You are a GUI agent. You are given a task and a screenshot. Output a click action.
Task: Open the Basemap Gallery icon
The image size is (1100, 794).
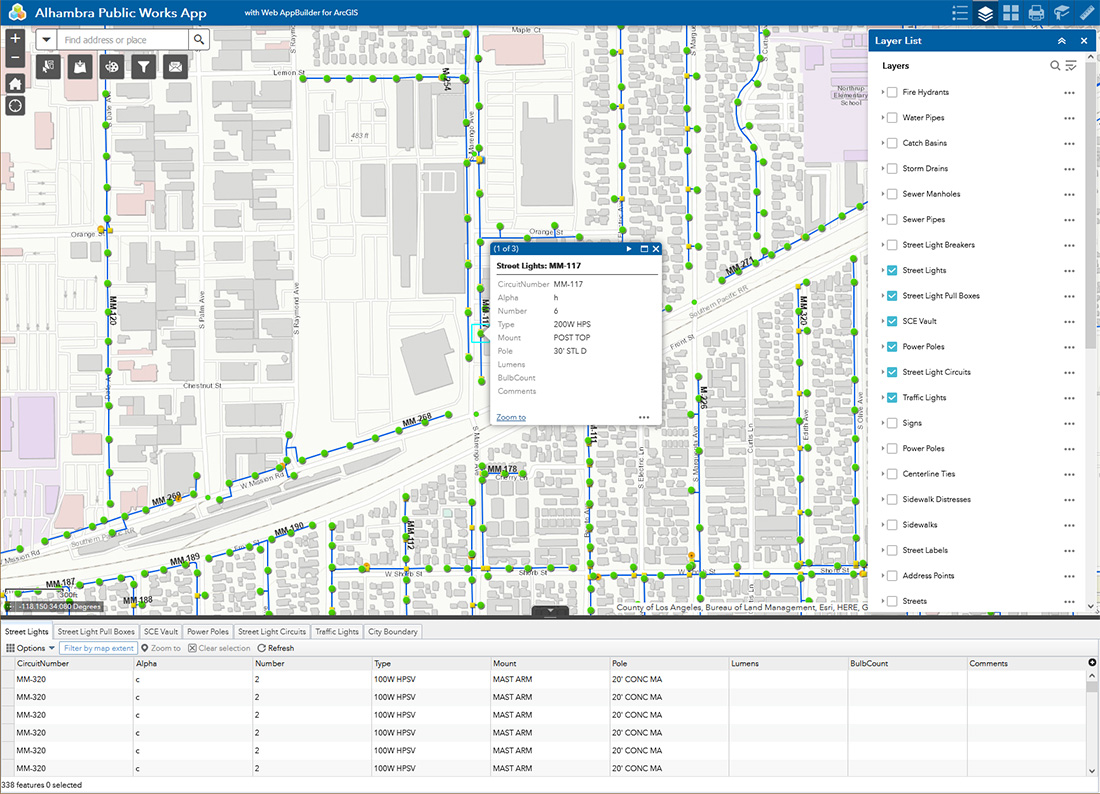coord(1010,13)
